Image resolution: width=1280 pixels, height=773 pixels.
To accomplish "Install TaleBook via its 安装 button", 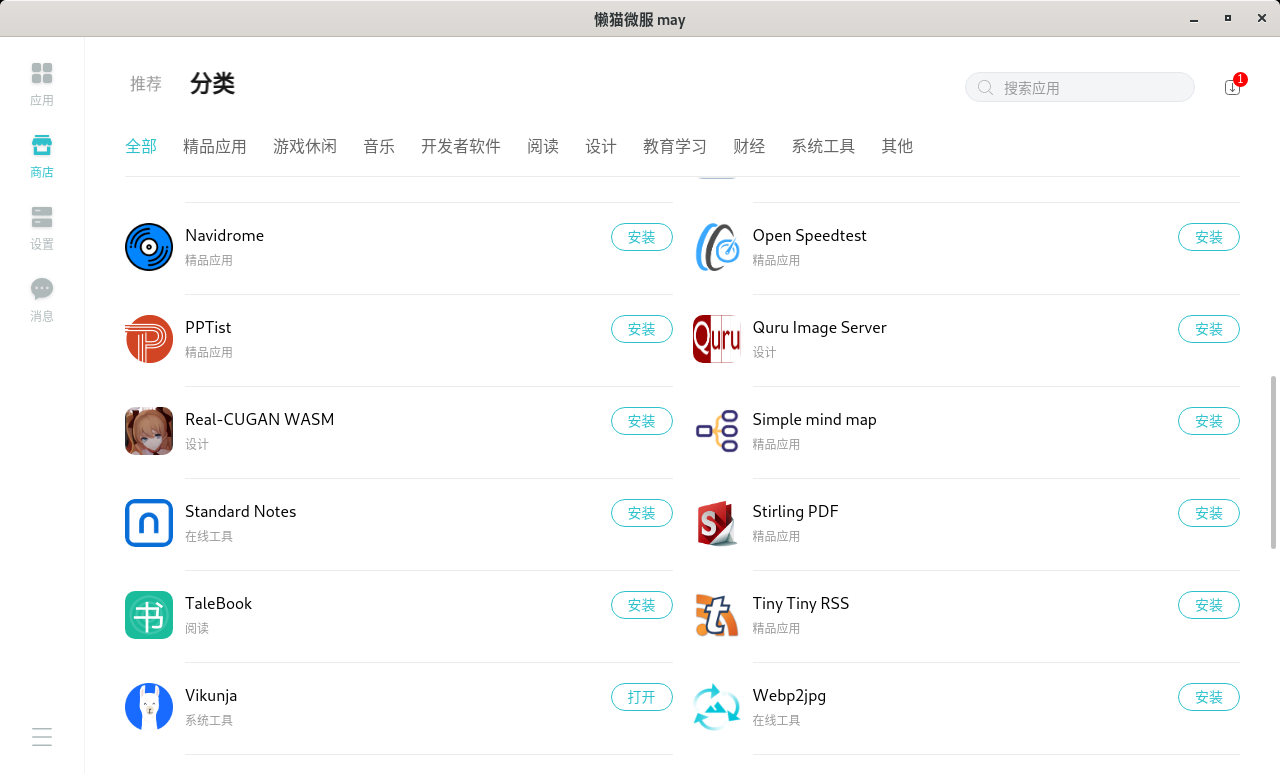I will coord(642,605).
